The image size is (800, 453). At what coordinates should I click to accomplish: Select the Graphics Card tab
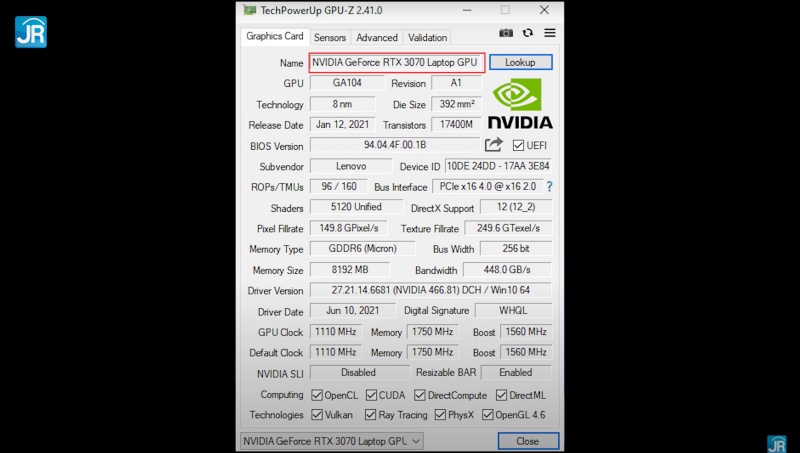tap(274, 36)
